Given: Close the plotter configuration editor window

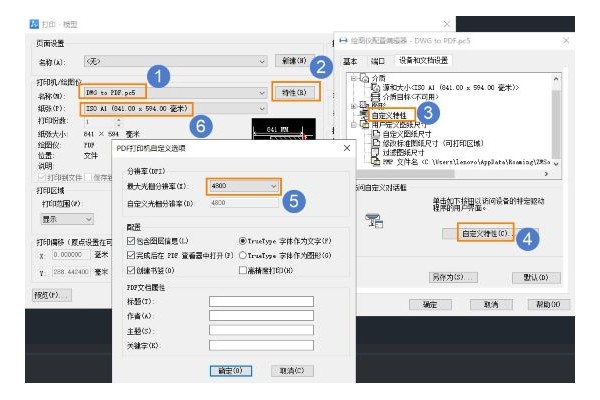Looking at the screenshot, I should (x=566, y=40).
